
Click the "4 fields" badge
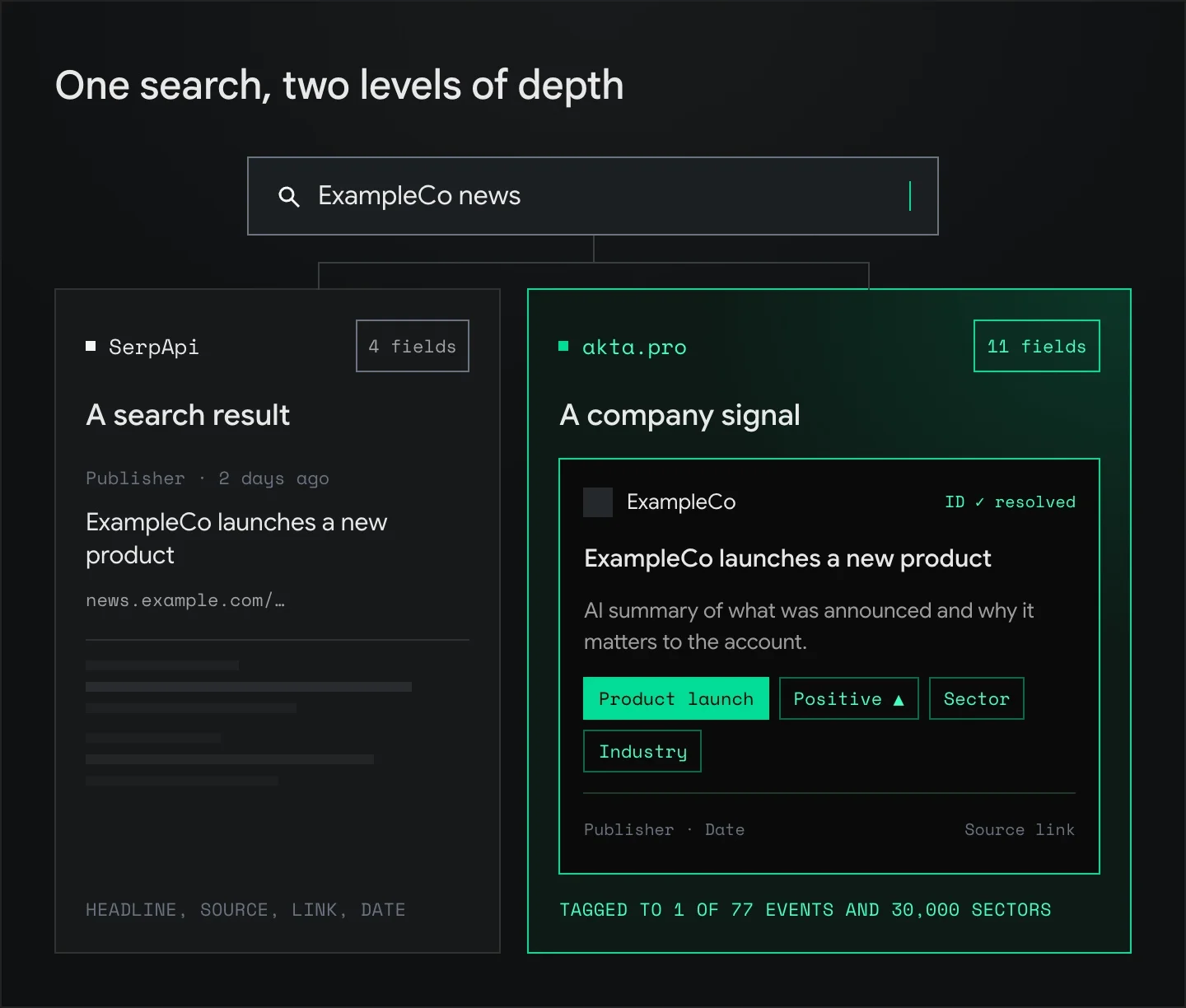pos(413,346)
